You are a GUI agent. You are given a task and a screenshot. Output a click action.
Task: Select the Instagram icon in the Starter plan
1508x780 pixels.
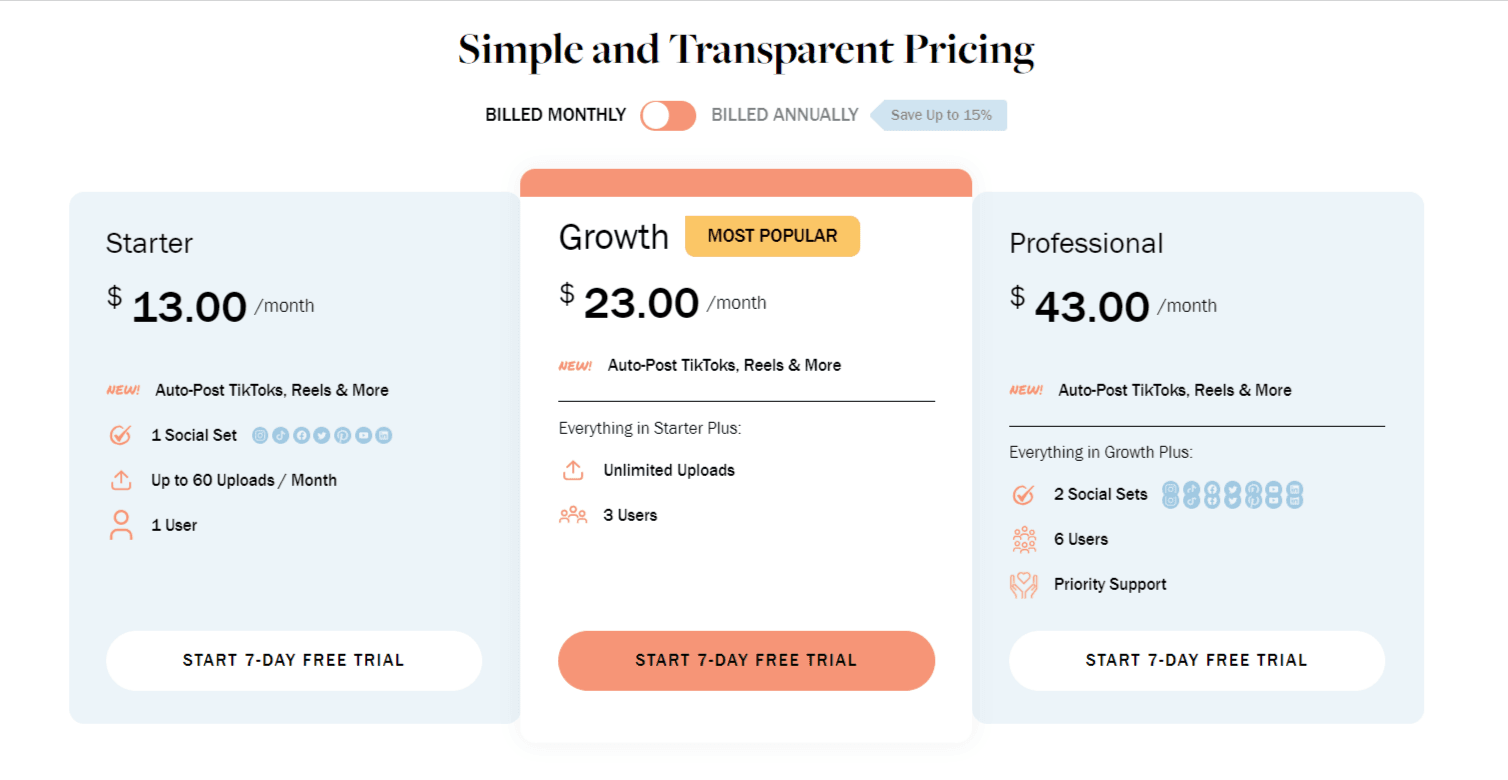260,435
